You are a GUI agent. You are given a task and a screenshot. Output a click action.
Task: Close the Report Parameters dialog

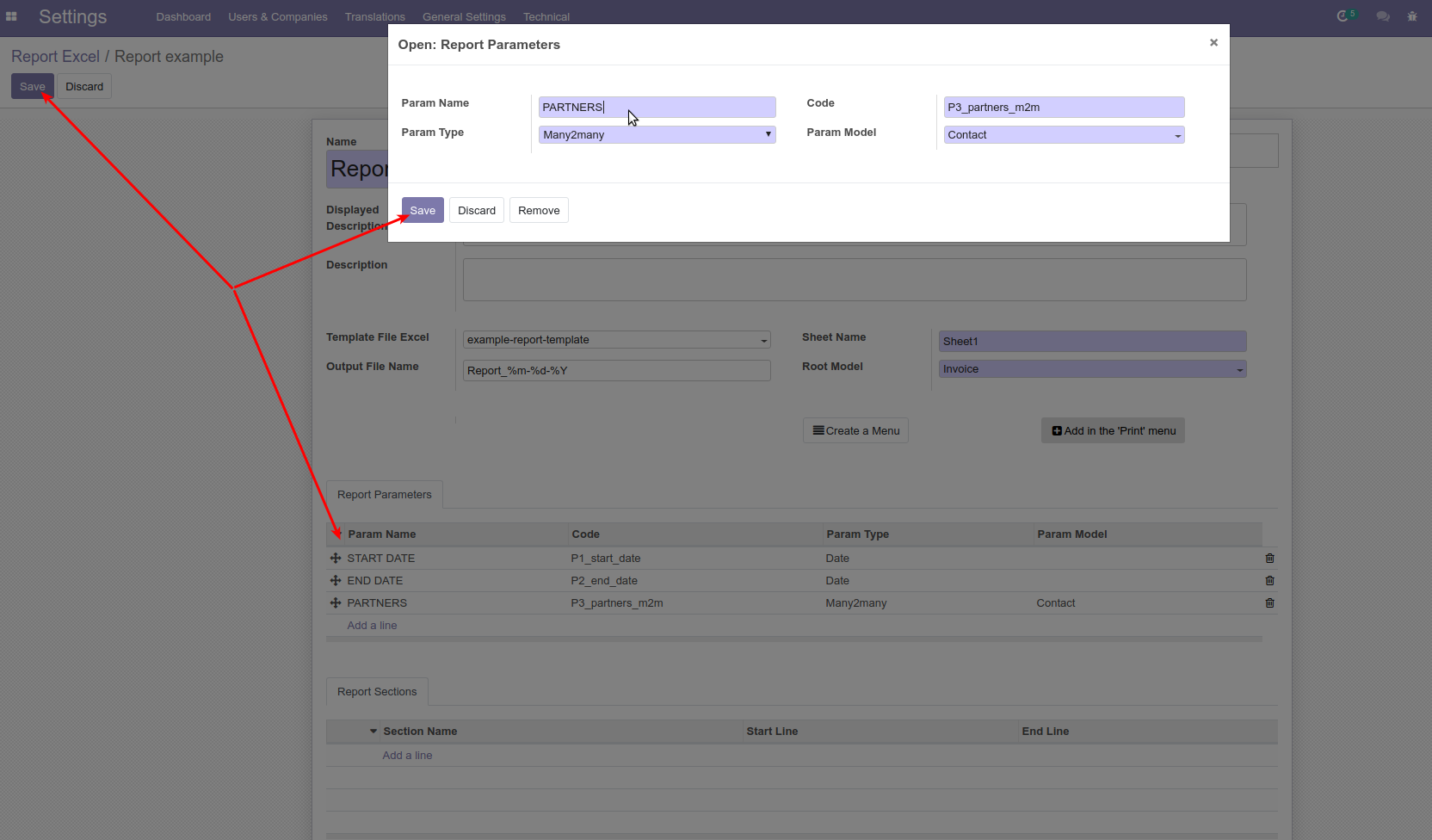pos(1213,42)
